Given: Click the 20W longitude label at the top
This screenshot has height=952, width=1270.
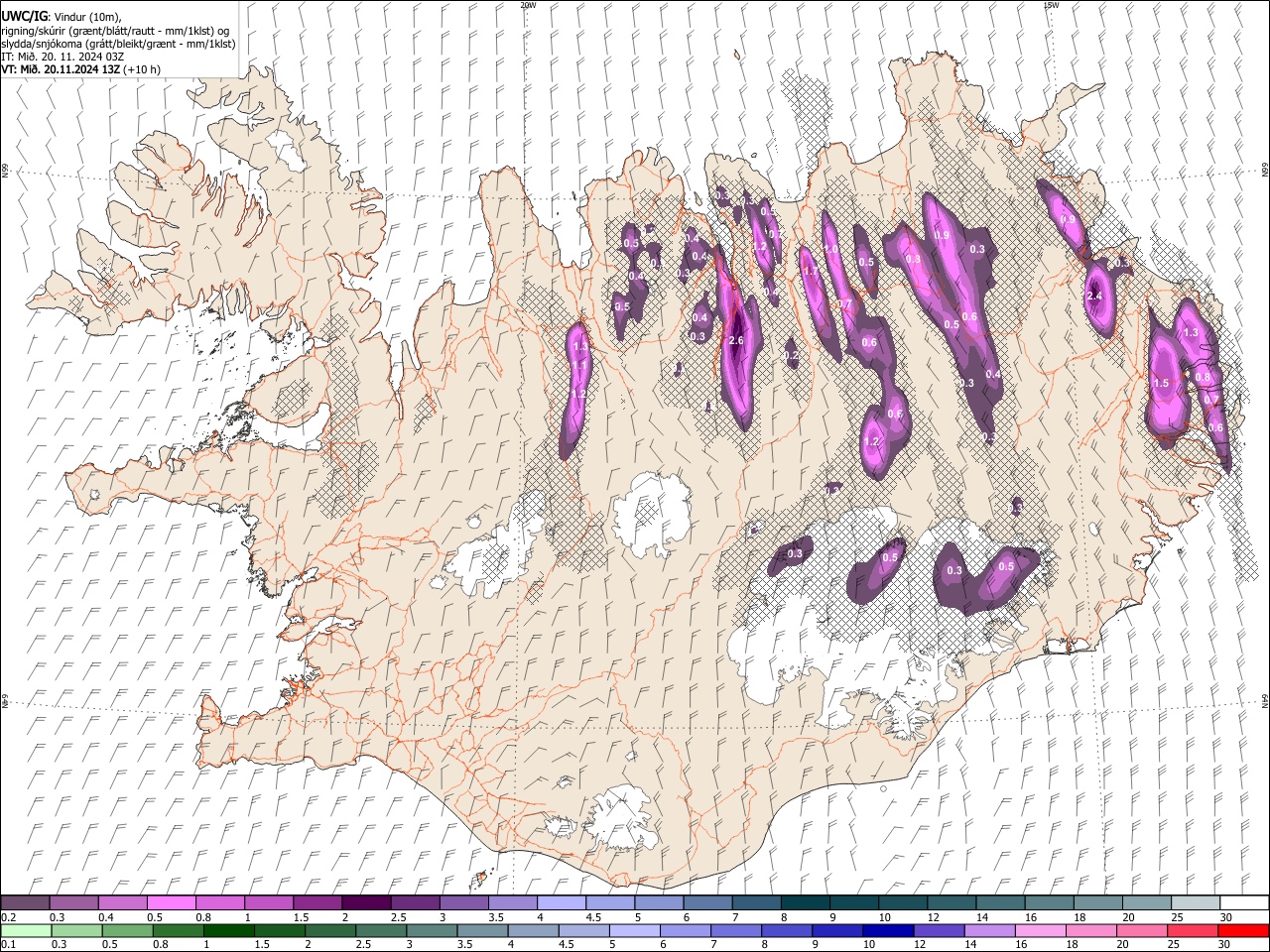Looking at the screenshot, I should click(528, 5).
